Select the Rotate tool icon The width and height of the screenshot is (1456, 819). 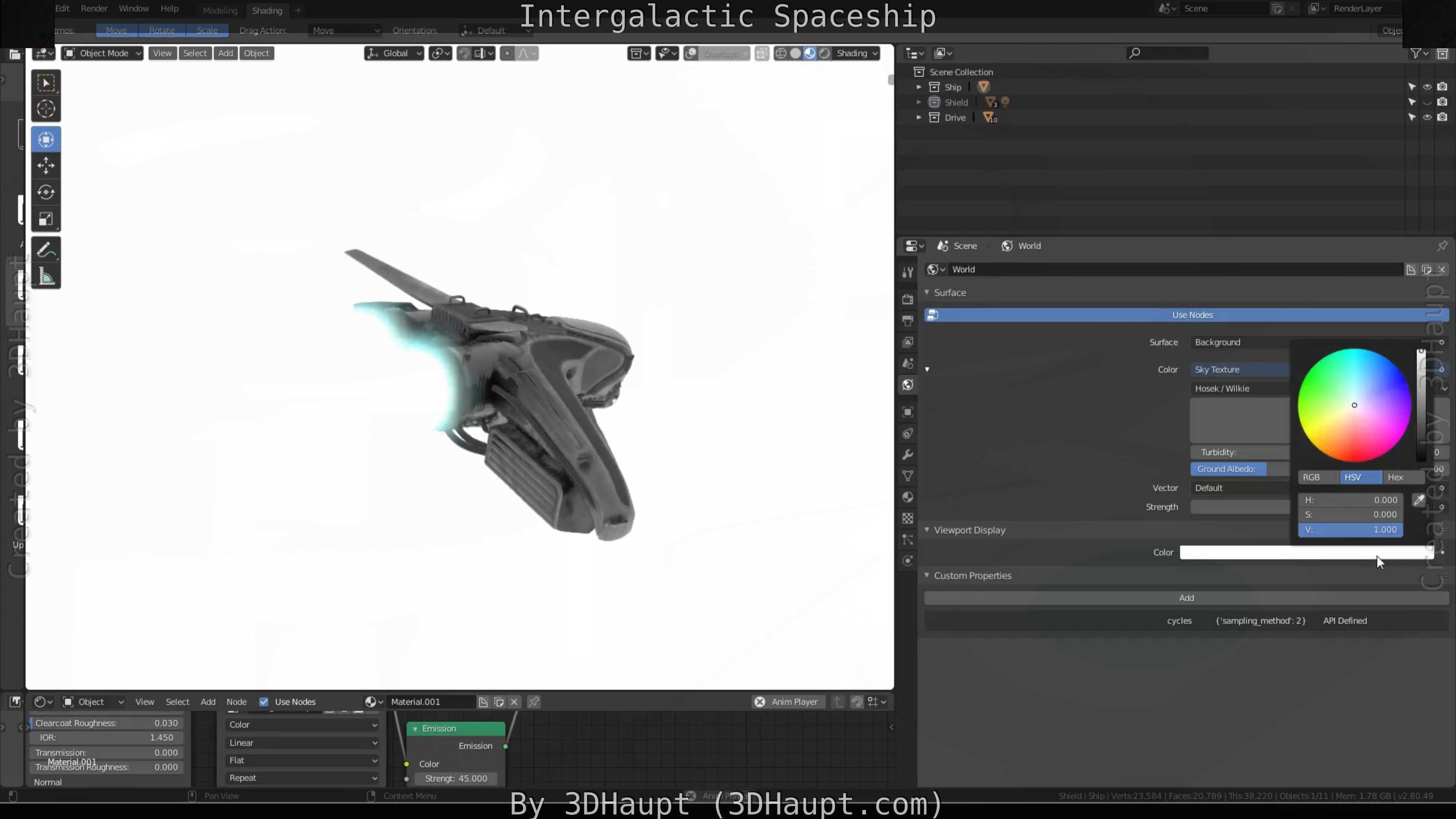pyautogui.click(x=46, y=192)
